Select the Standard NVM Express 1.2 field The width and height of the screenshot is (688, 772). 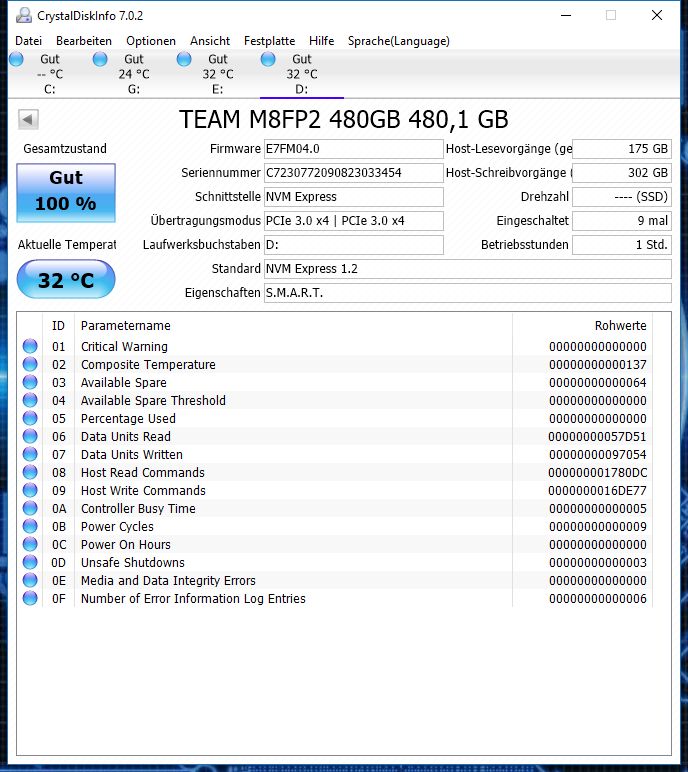click(468, 269)
